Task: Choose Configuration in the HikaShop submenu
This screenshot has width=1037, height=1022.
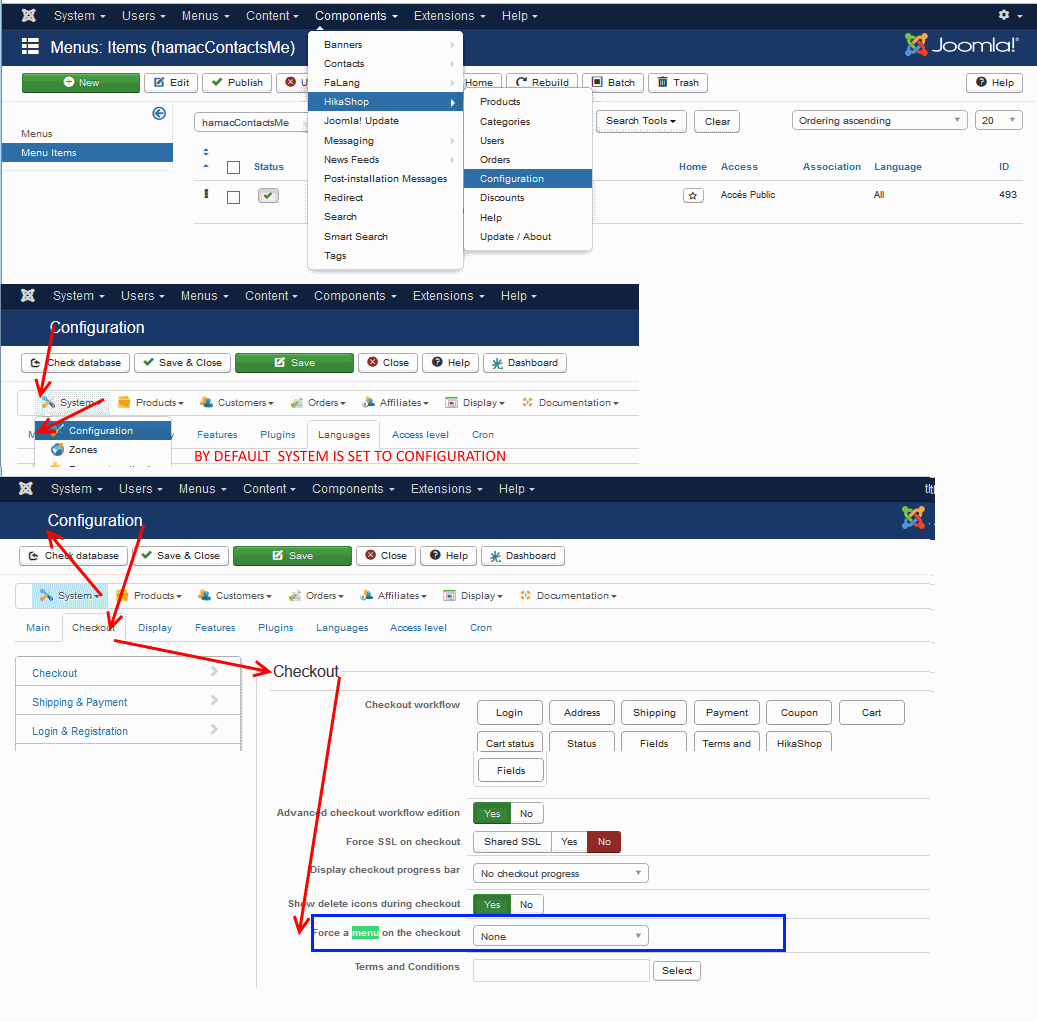Action: (528, 179)
